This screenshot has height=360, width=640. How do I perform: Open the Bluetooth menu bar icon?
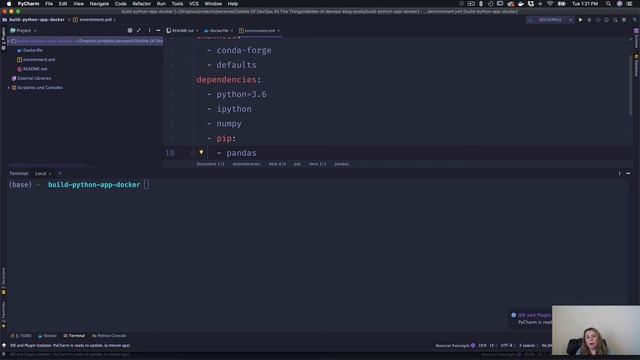pyautogui.click(x=481, y=4)
